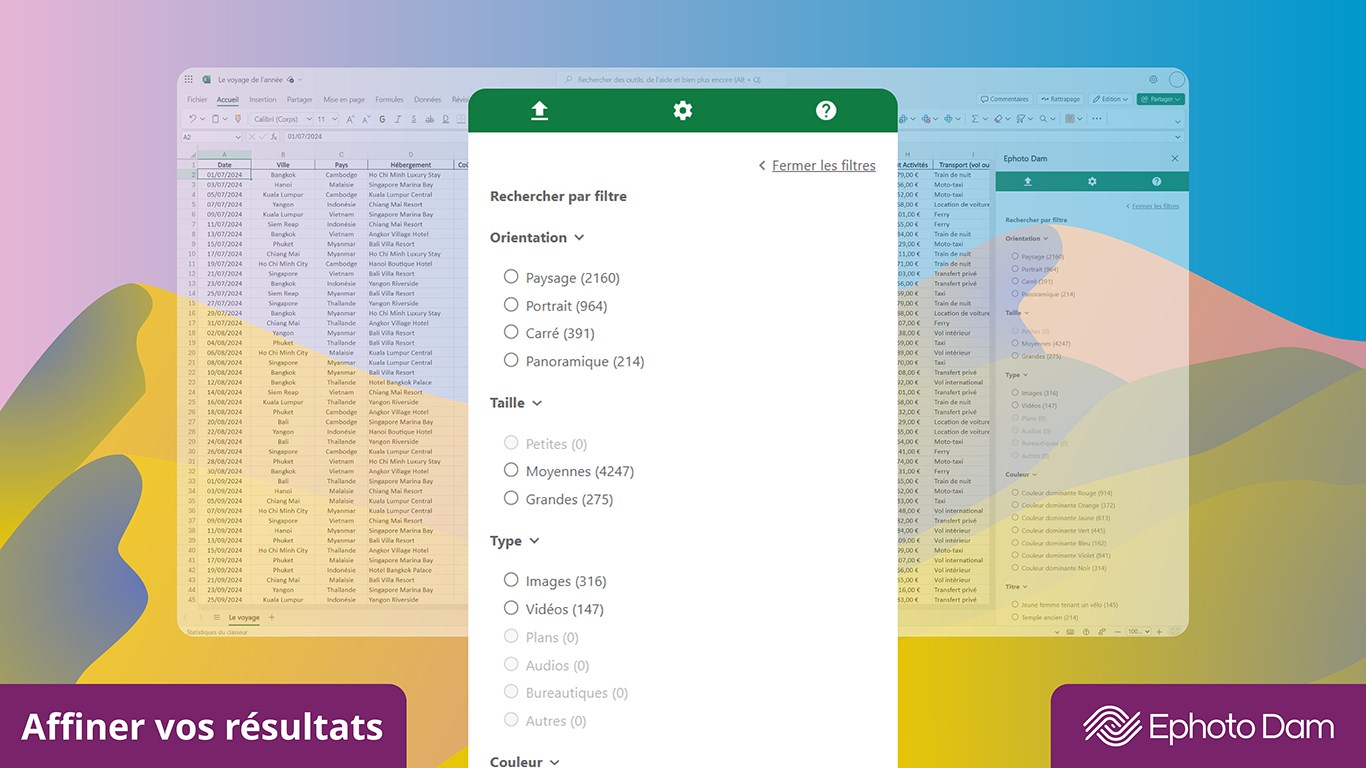
Task: Switch to the Formules ribbon tab
Action: point(389,100)
